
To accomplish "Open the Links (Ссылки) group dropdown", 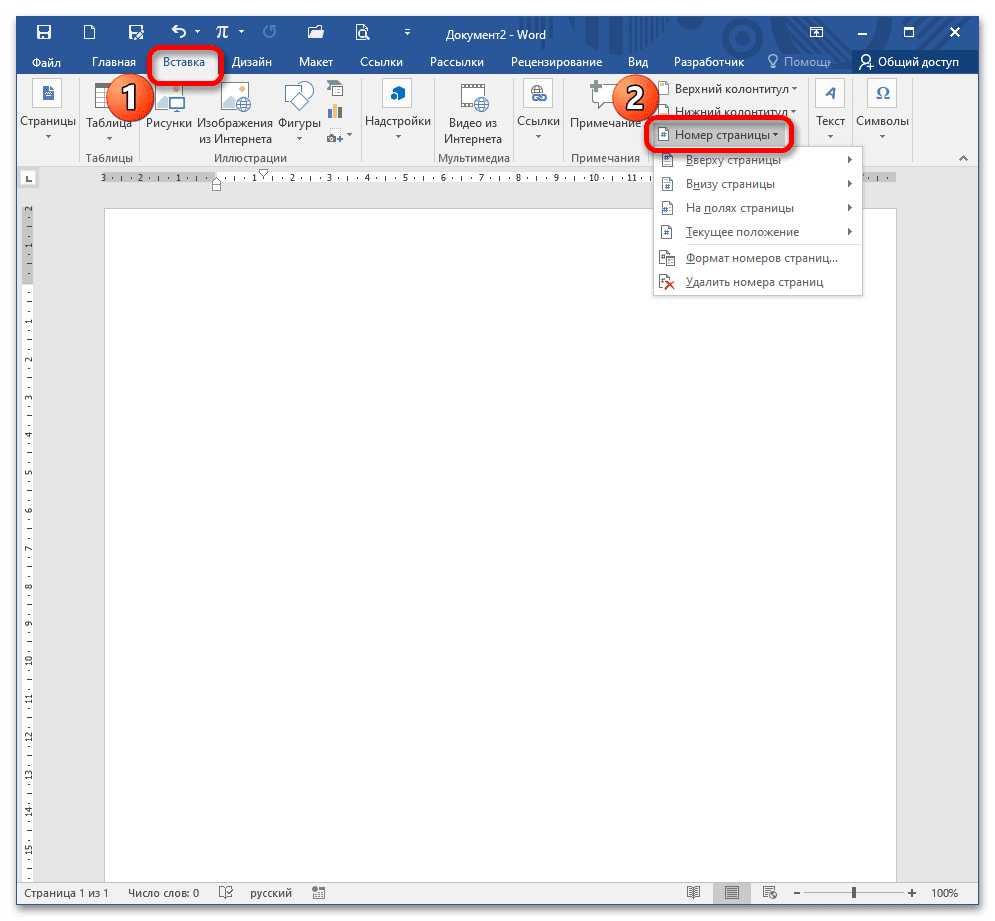I will tap(538, 112).
